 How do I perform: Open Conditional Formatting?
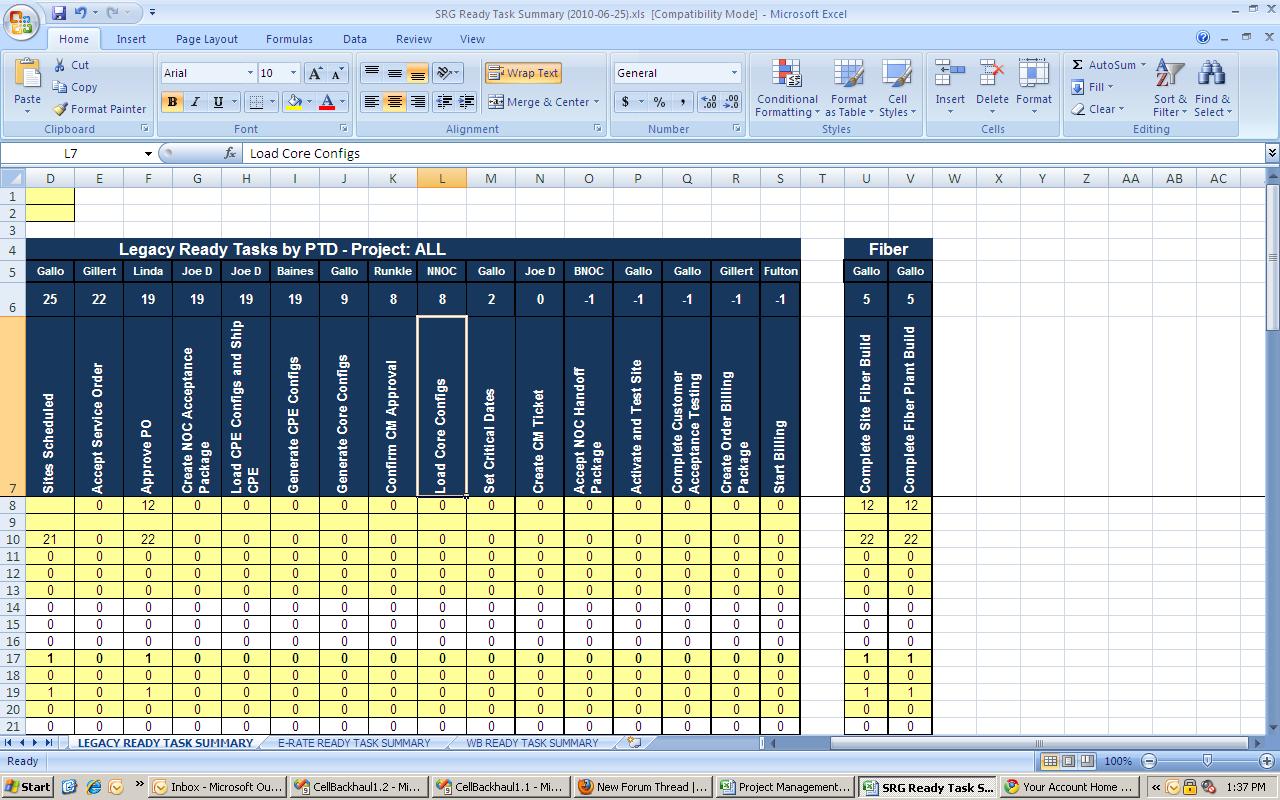click(787, 88)
